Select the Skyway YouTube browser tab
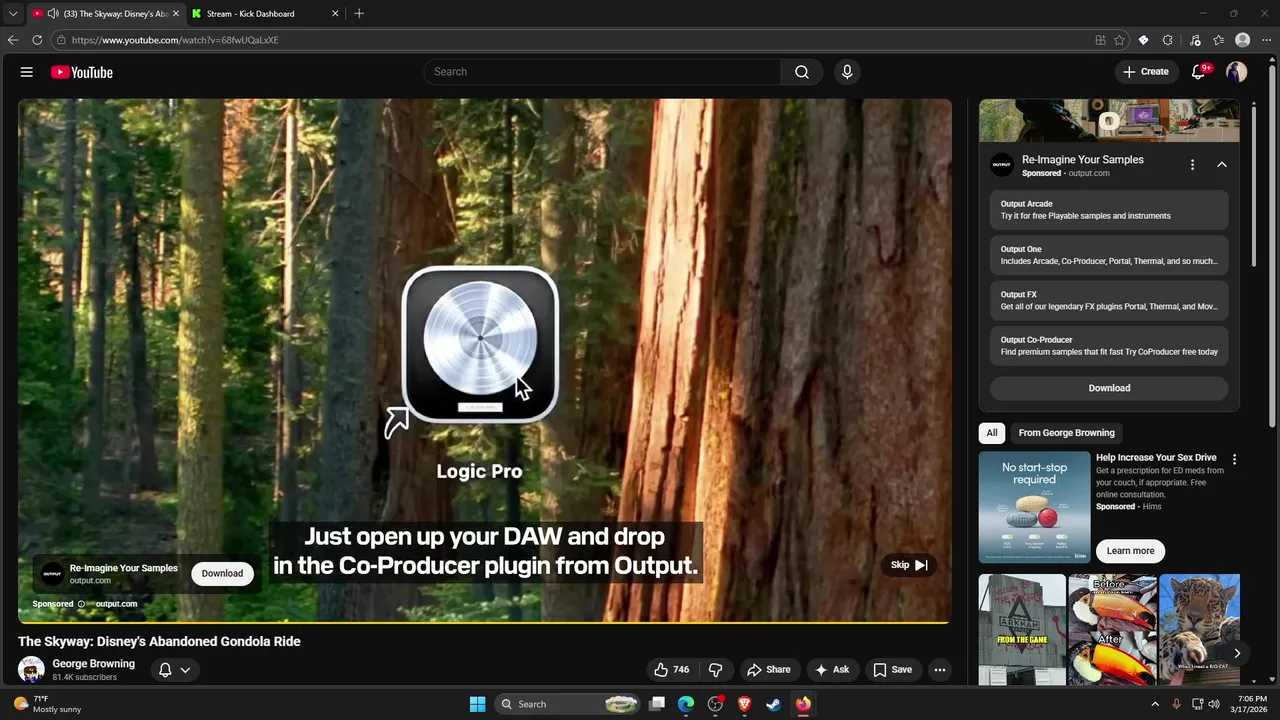The height and width of the screenshot is (720, 1280). coord(105,14)
